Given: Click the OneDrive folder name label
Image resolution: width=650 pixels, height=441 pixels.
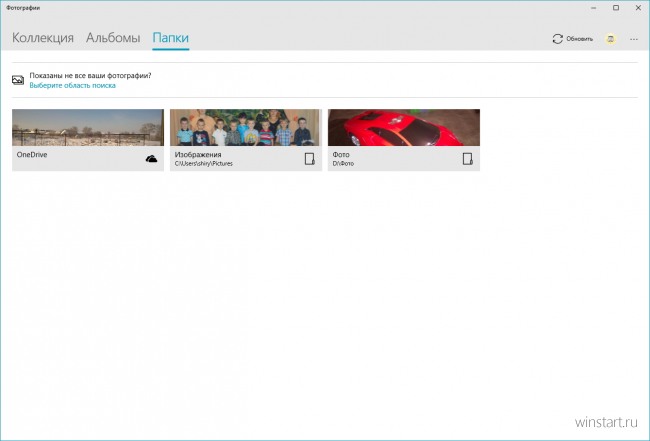Looking at the screenshot, I should [33, 156].
